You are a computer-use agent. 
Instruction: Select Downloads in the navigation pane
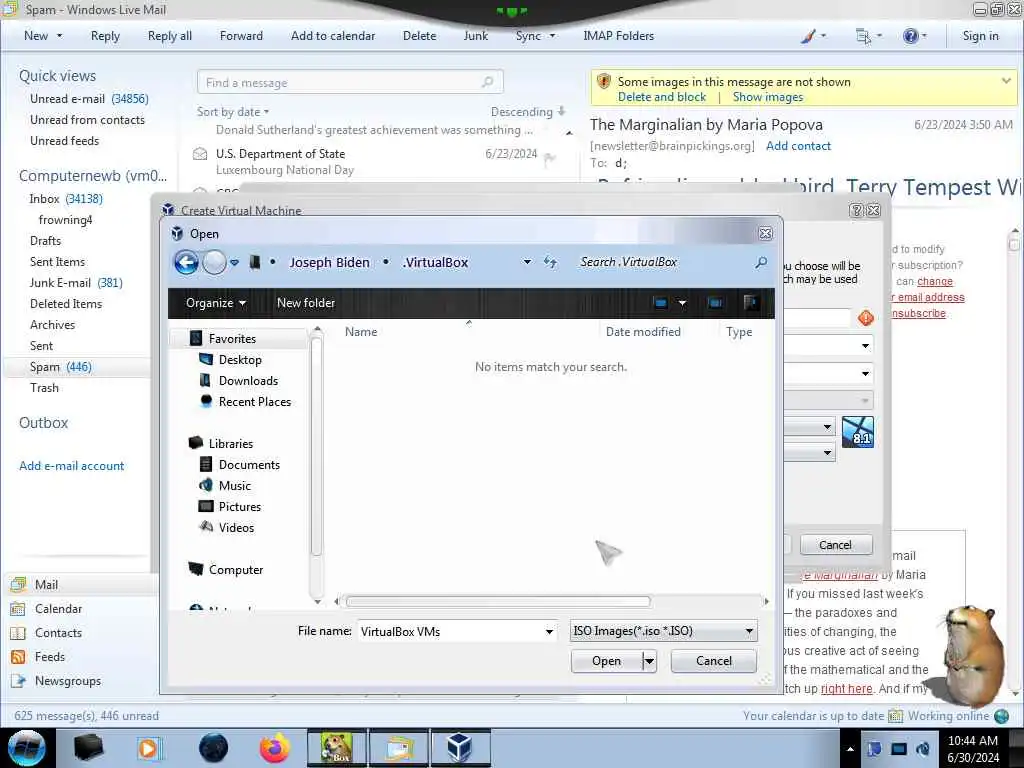click(248, 381)
